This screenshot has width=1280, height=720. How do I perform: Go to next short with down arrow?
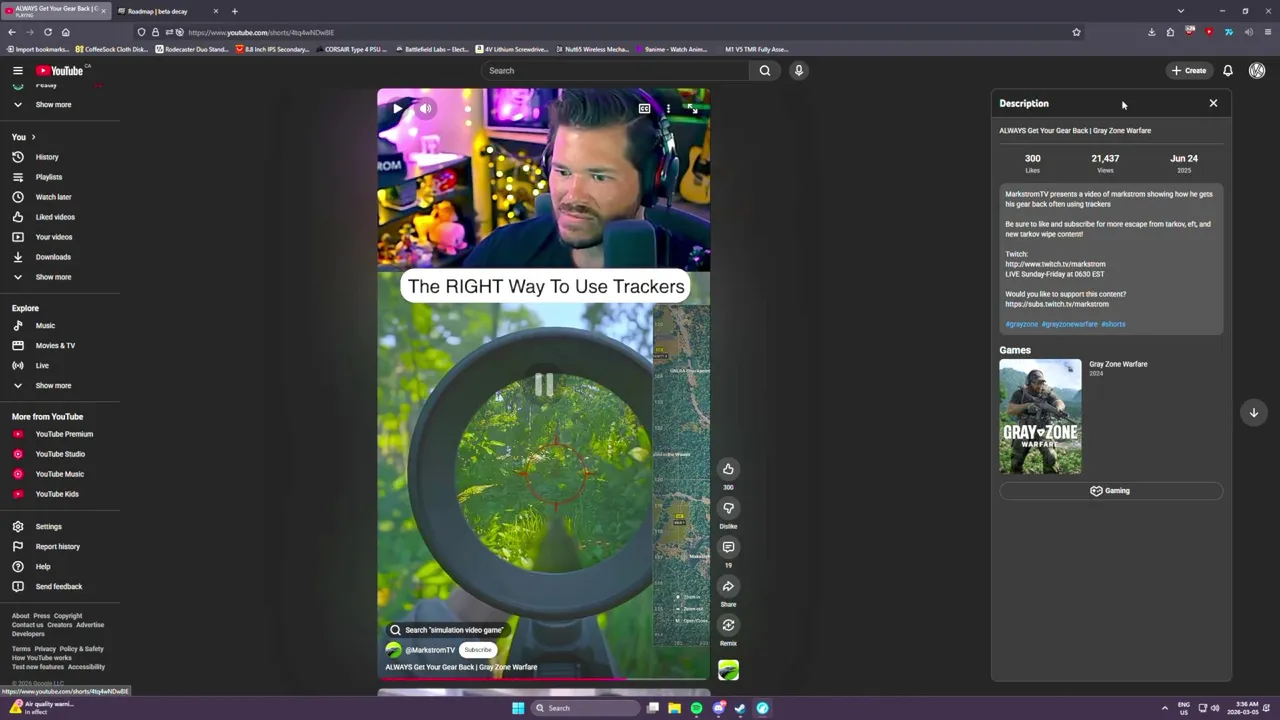pos(1253,412)
